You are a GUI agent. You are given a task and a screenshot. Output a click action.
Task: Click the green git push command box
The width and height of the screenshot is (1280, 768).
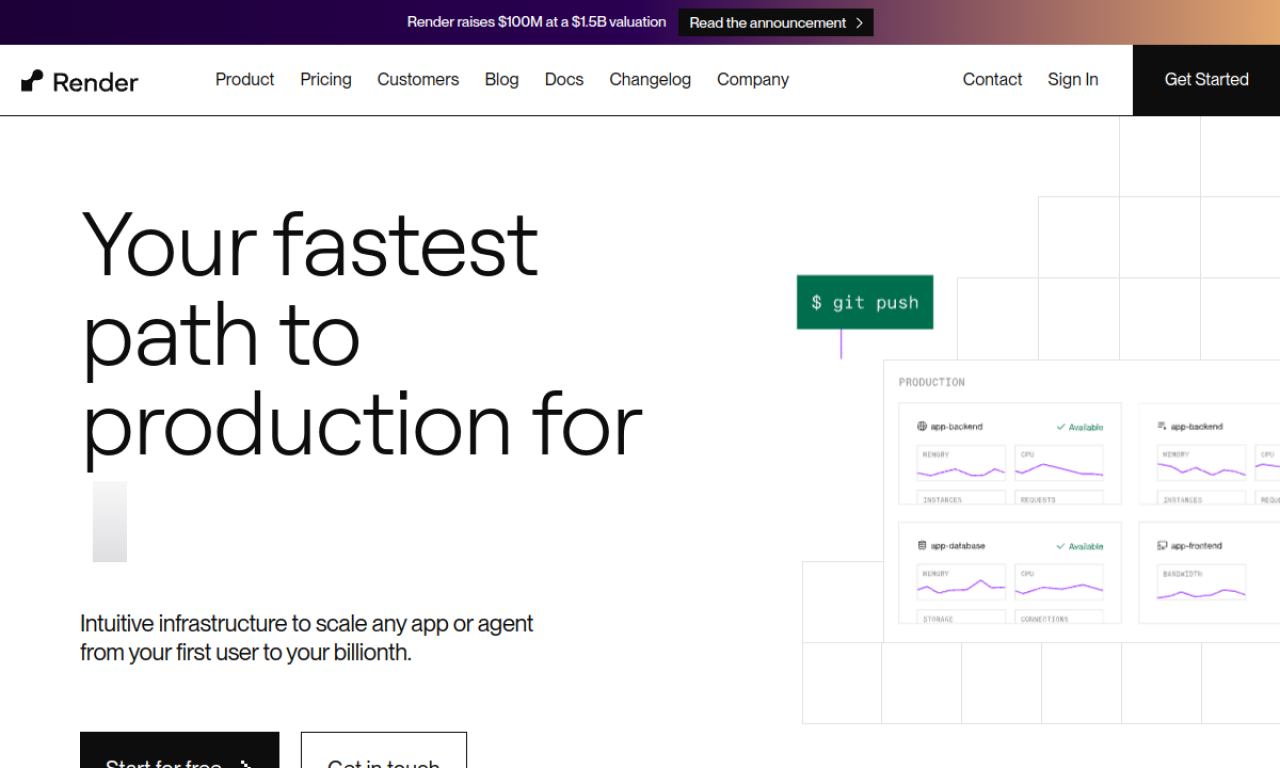tap(864, 302)
